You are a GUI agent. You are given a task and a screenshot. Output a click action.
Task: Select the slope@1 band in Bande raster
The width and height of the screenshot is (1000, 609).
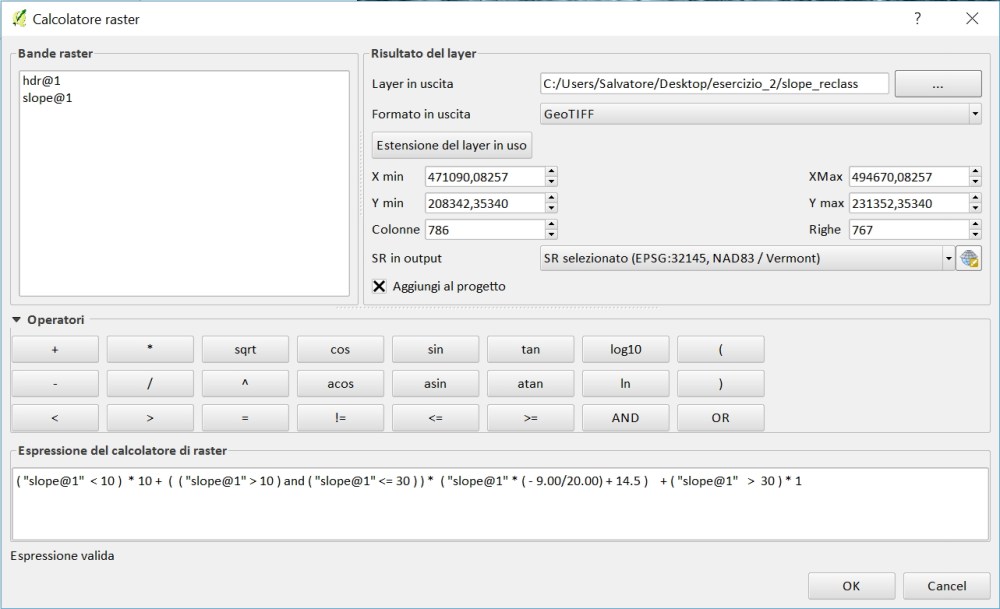(x=50, y=97)
